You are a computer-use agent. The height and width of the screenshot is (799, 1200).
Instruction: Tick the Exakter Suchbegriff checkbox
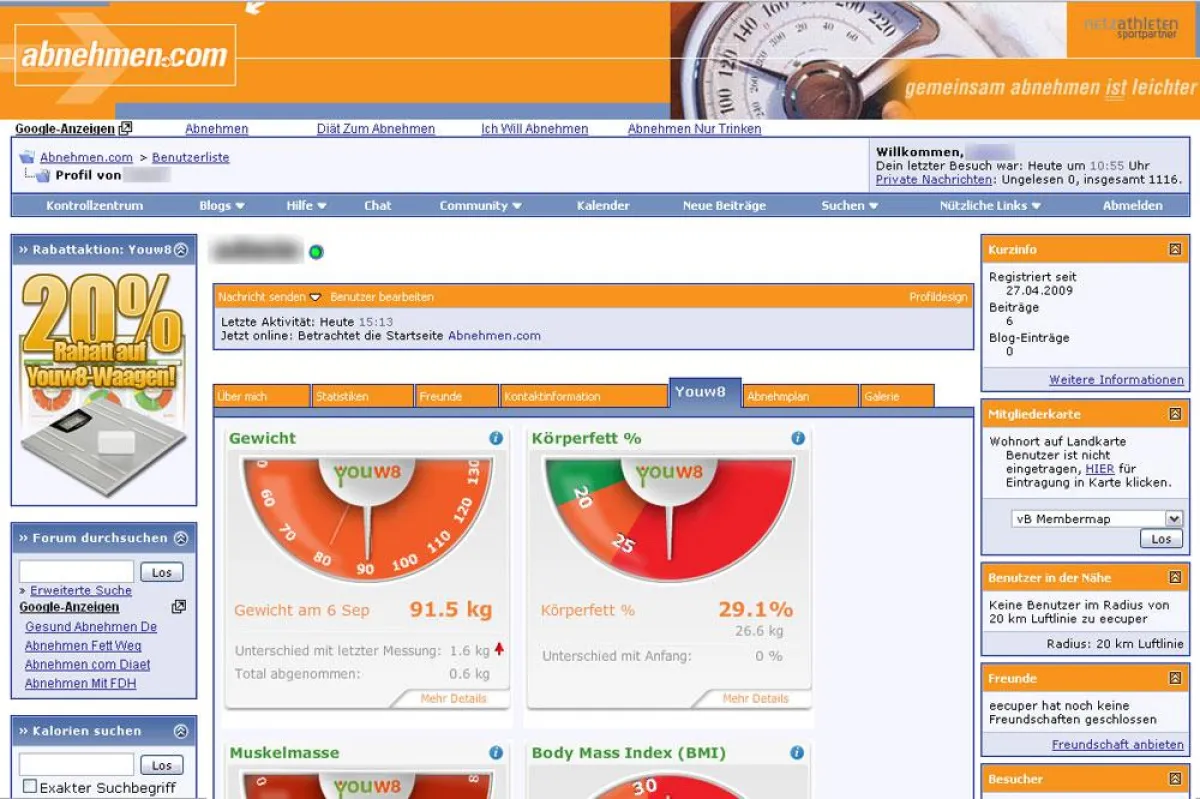click(30, 787)
